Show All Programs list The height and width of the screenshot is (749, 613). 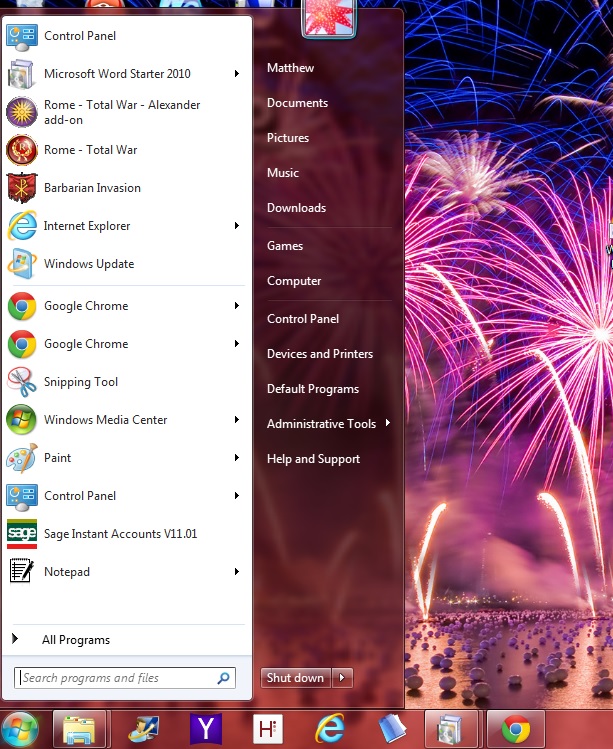(x=76, y=640)
